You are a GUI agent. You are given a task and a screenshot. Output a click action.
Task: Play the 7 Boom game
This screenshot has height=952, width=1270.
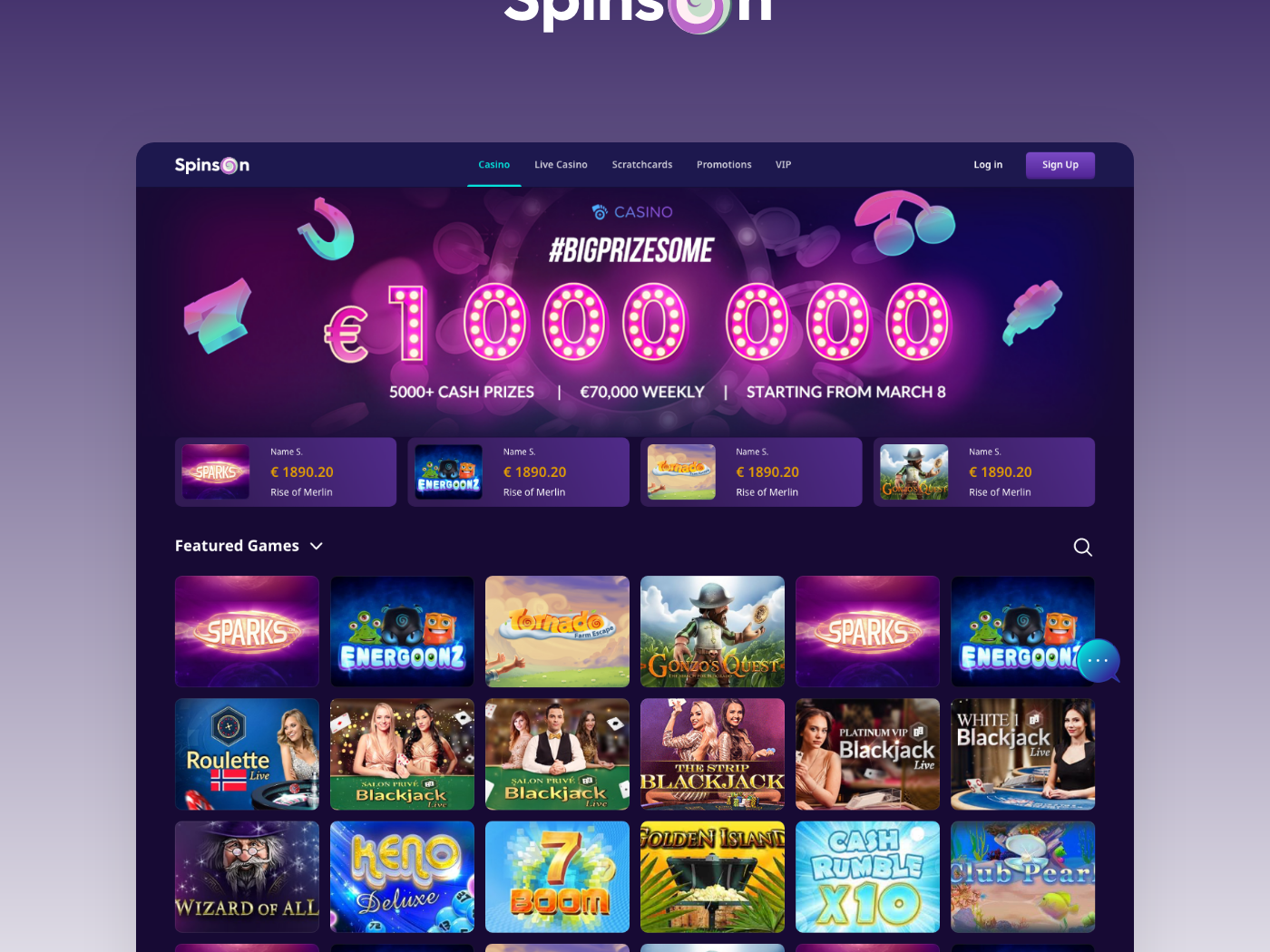click(557, 877)
